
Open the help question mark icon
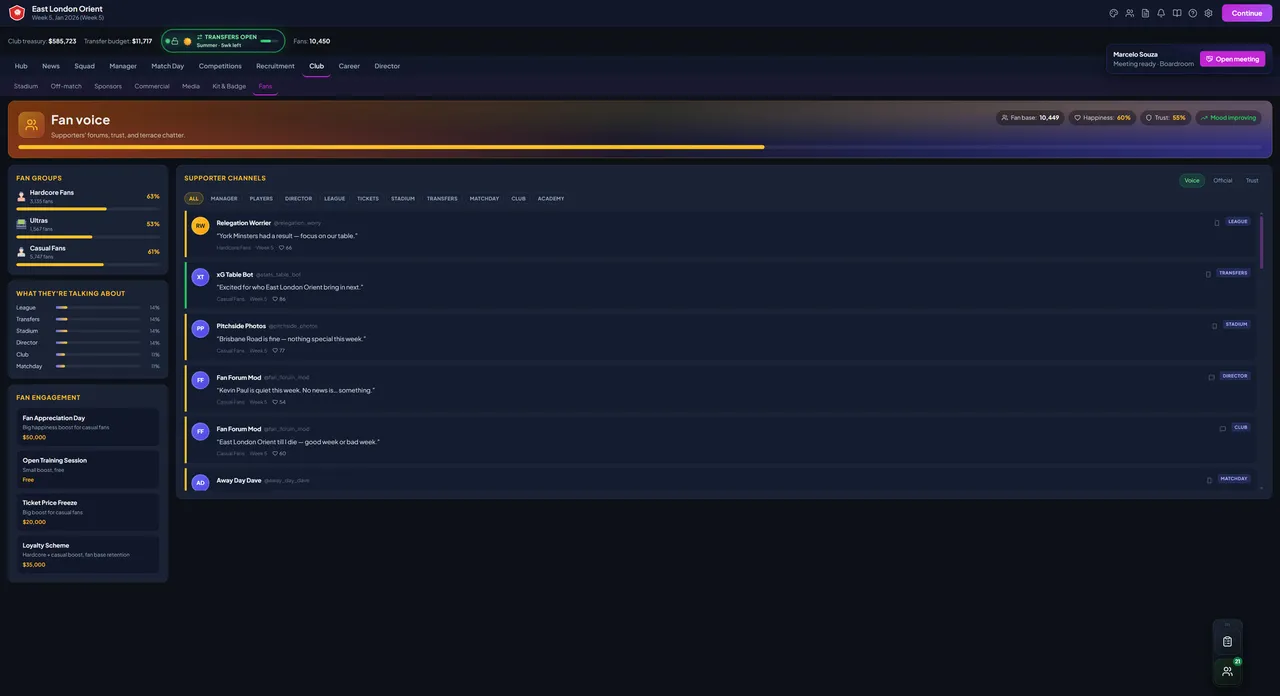(1193, 13)
